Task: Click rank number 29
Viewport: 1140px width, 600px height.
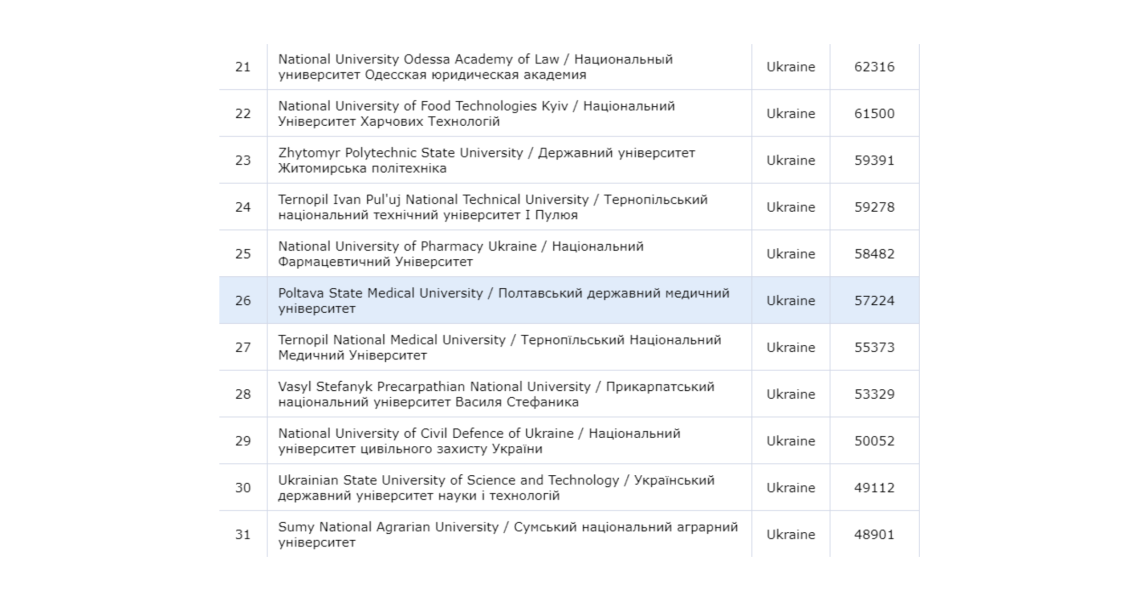Action: pos(243,441)
